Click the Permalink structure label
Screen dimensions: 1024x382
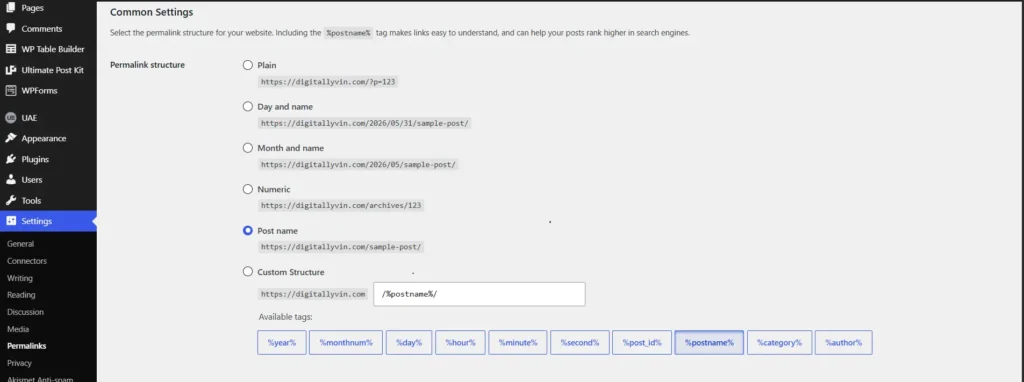click(x=148, y=65)
